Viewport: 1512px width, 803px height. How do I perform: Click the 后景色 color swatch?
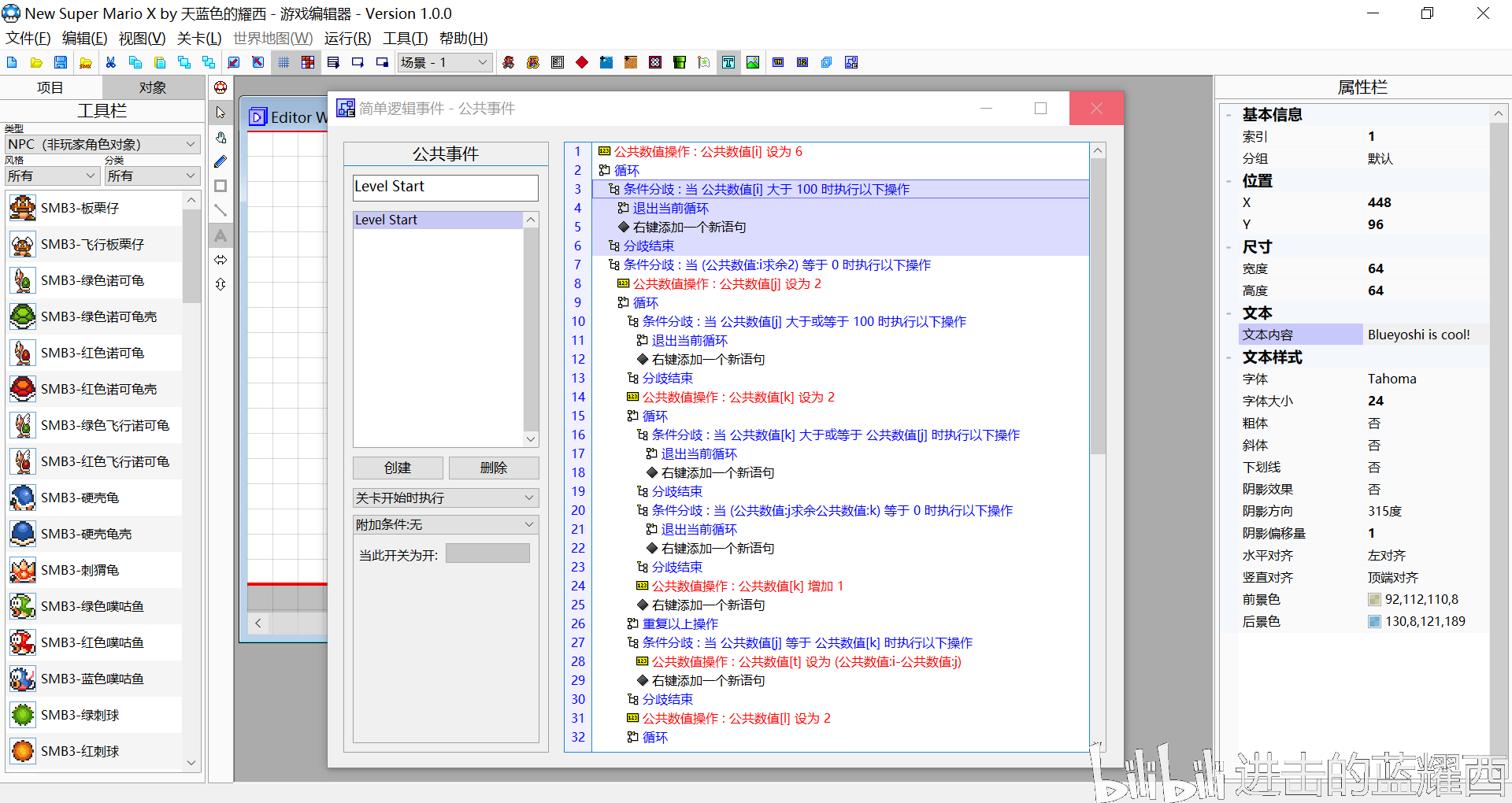(1374, 622)
